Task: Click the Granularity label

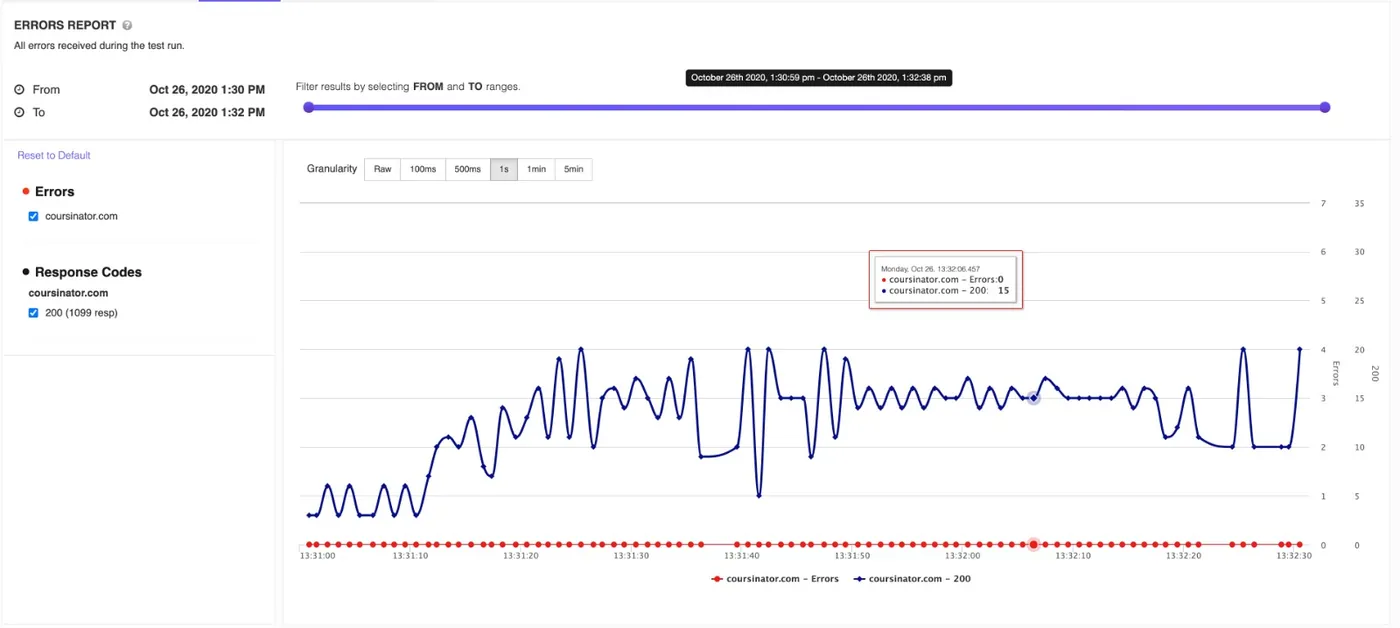Action: (x=332, y=169)
